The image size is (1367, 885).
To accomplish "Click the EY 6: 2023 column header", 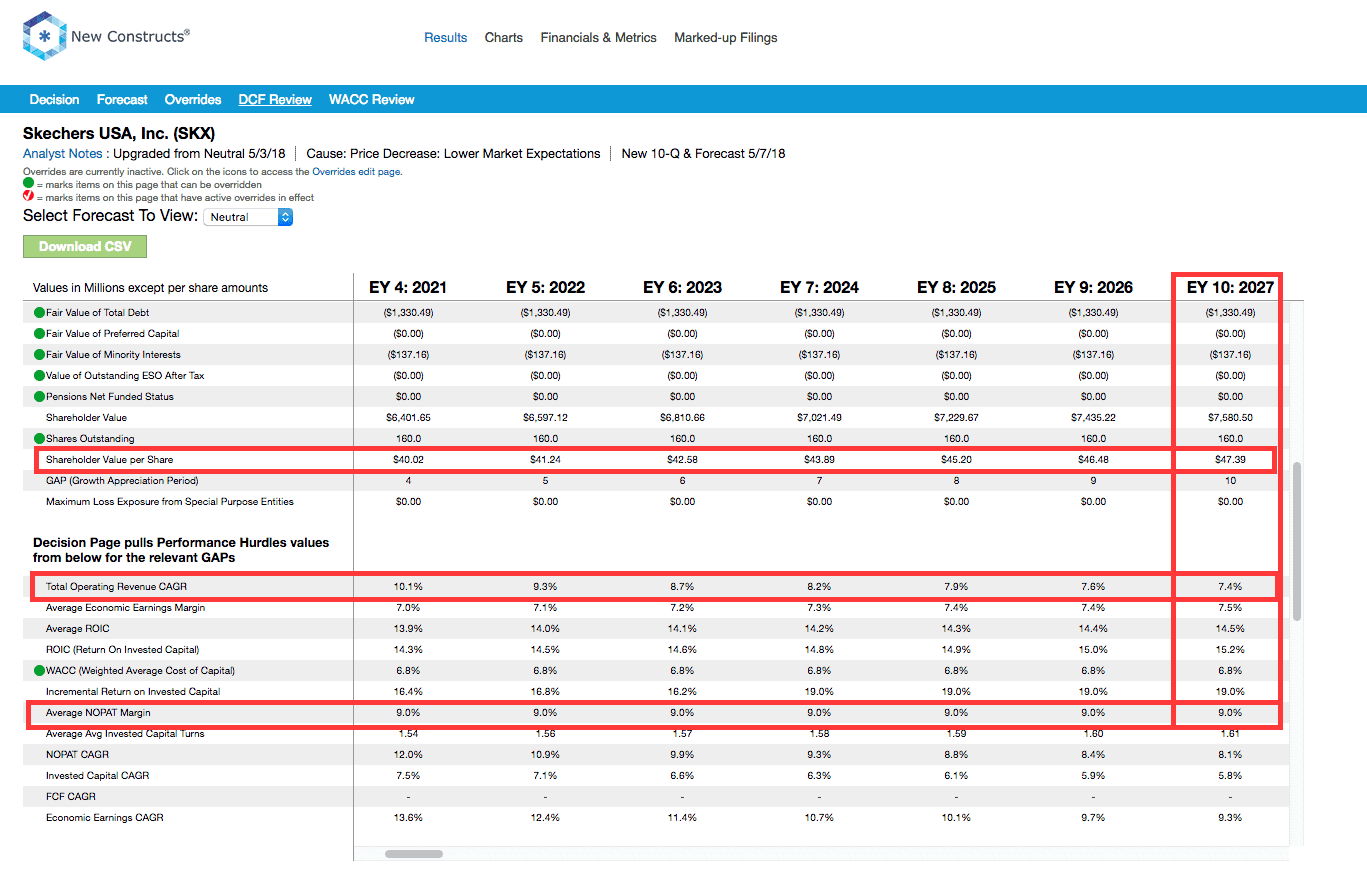I will tap(682, 288).
